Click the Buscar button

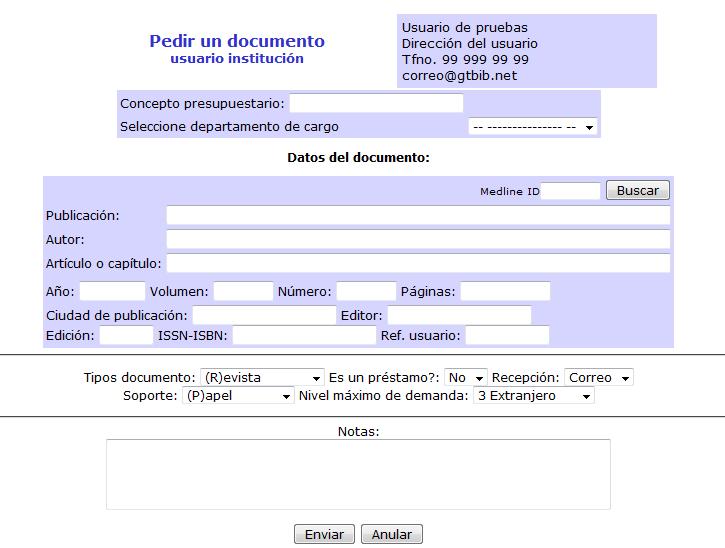coord(637,191)
